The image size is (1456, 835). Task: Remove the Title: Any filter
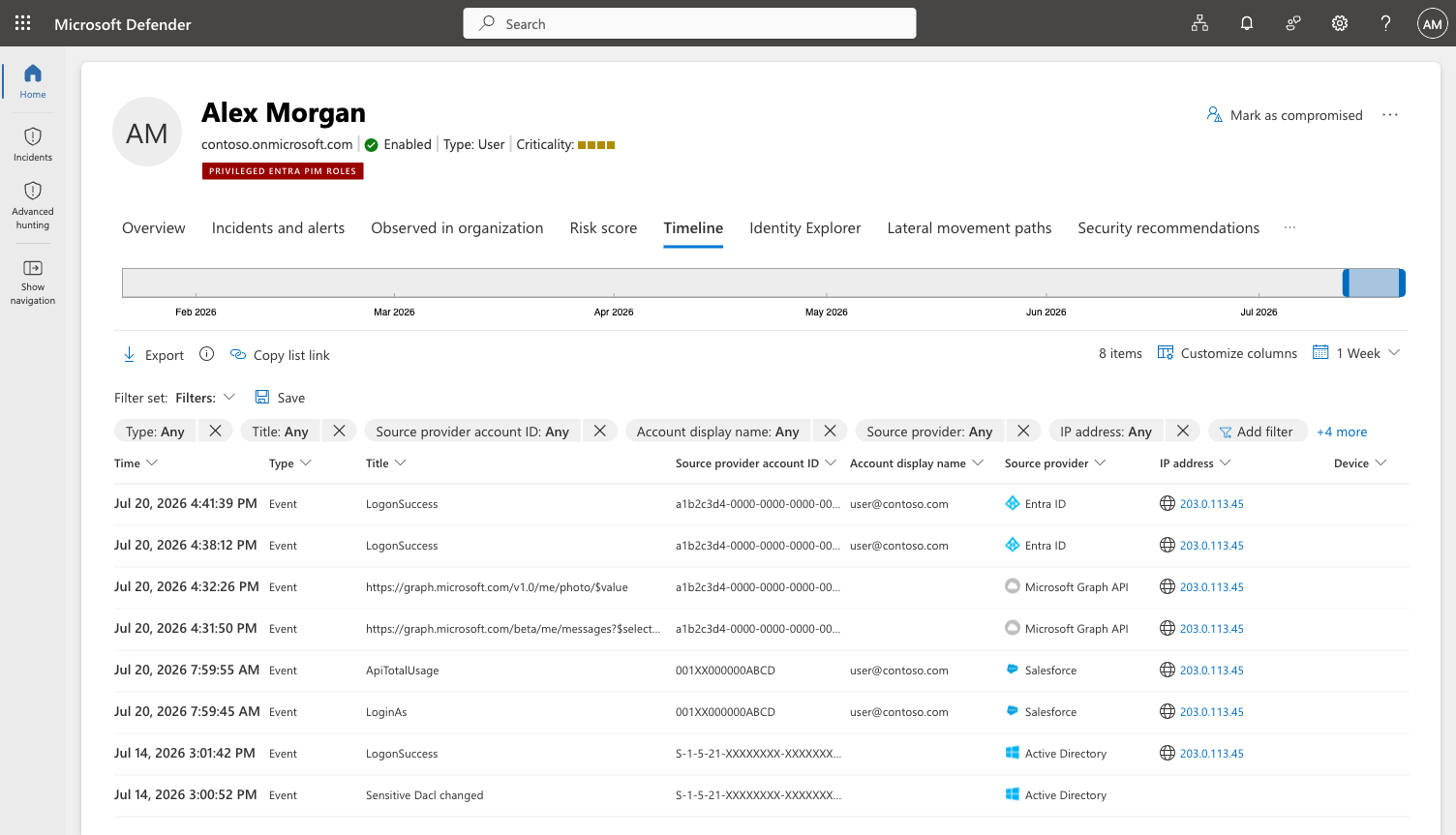click(x=339, y=431)
